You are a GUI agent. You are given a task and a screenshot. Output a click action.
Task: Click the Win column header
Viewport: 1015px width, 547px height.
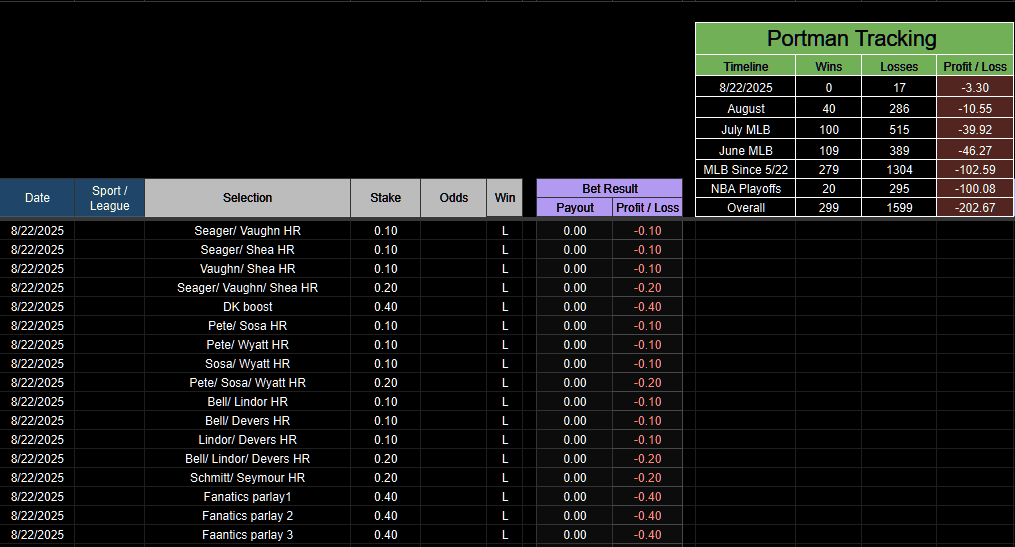pyautogui.click(x=505, y=198)
